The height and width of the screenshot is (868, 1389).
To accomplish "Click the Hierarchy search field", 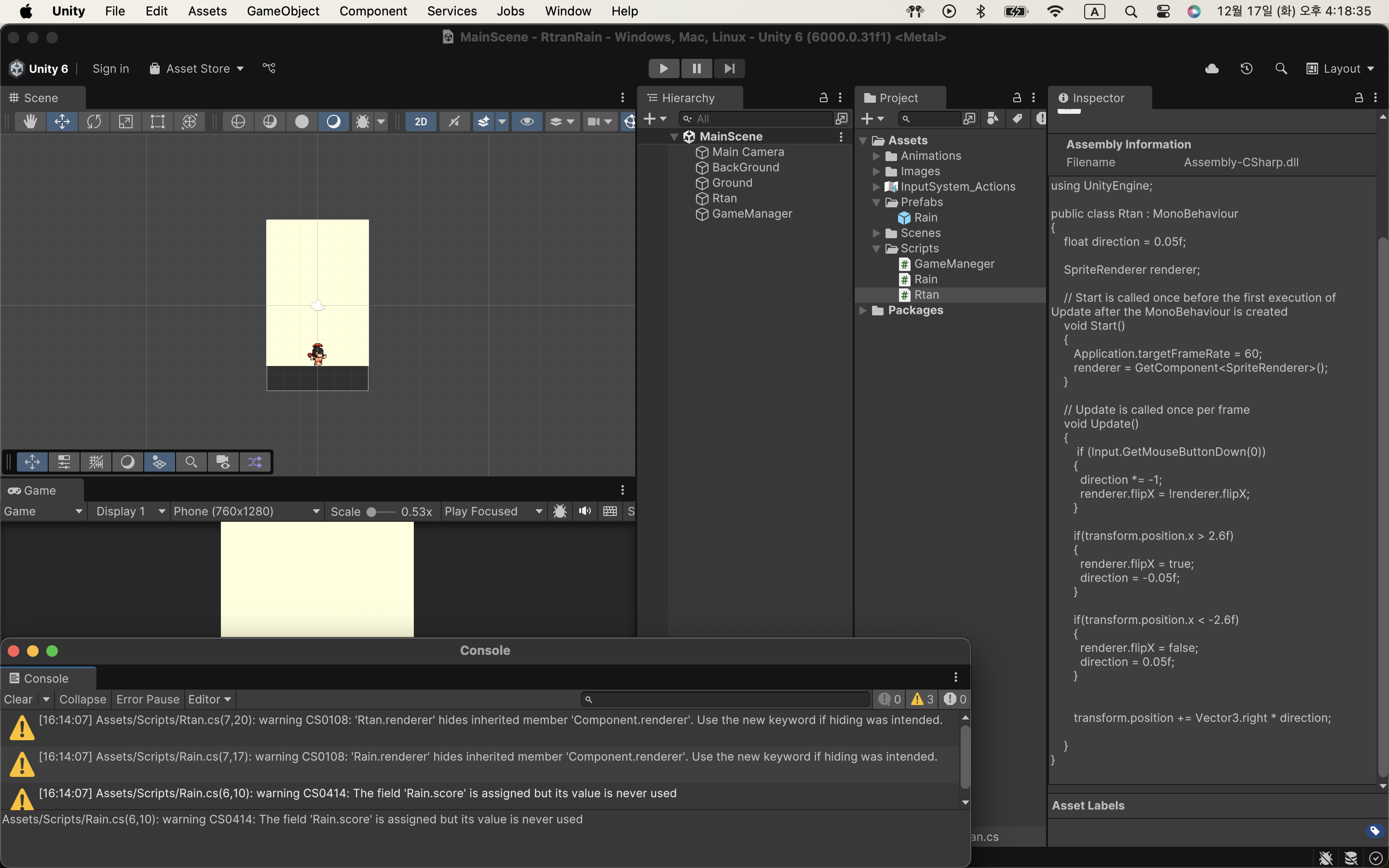I will point(755,119).
